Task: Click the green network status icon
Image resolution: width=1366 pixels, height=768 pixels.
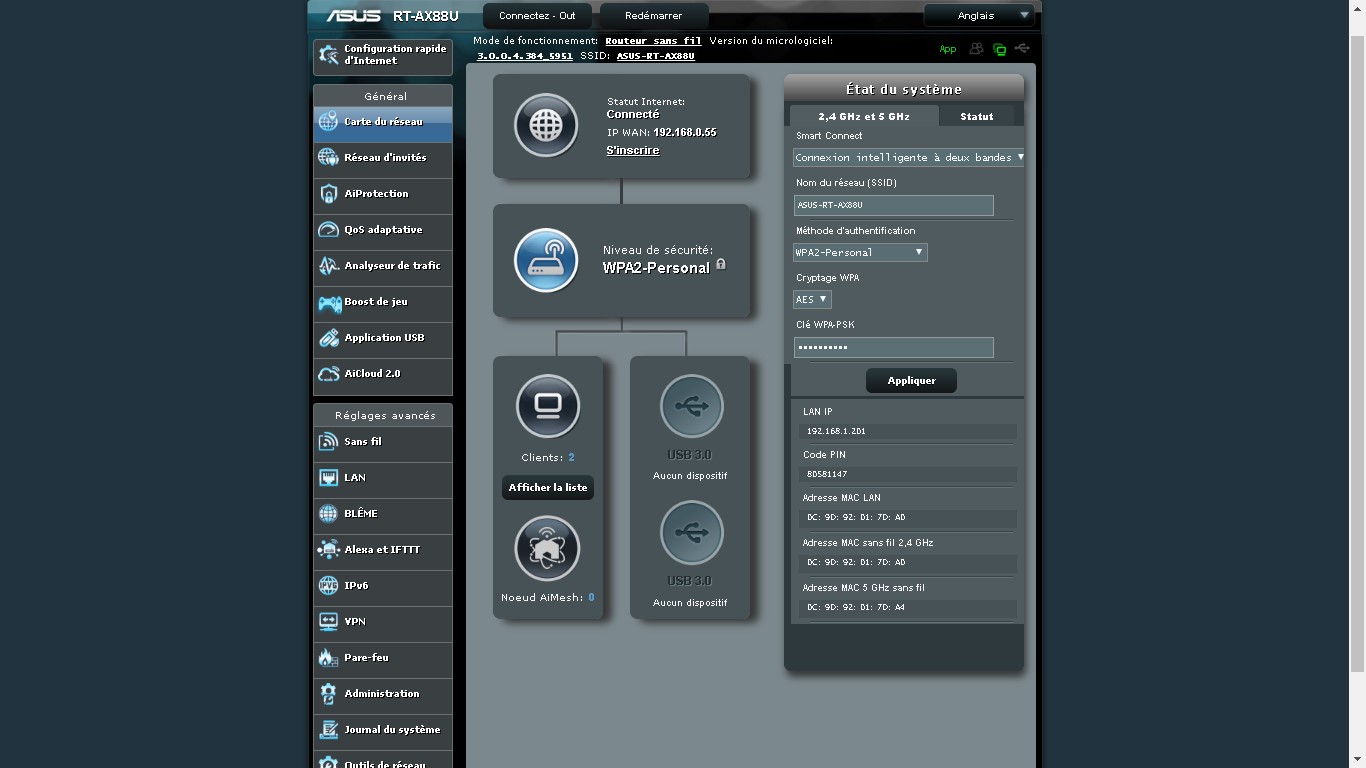Action: [x=999, y=49]
